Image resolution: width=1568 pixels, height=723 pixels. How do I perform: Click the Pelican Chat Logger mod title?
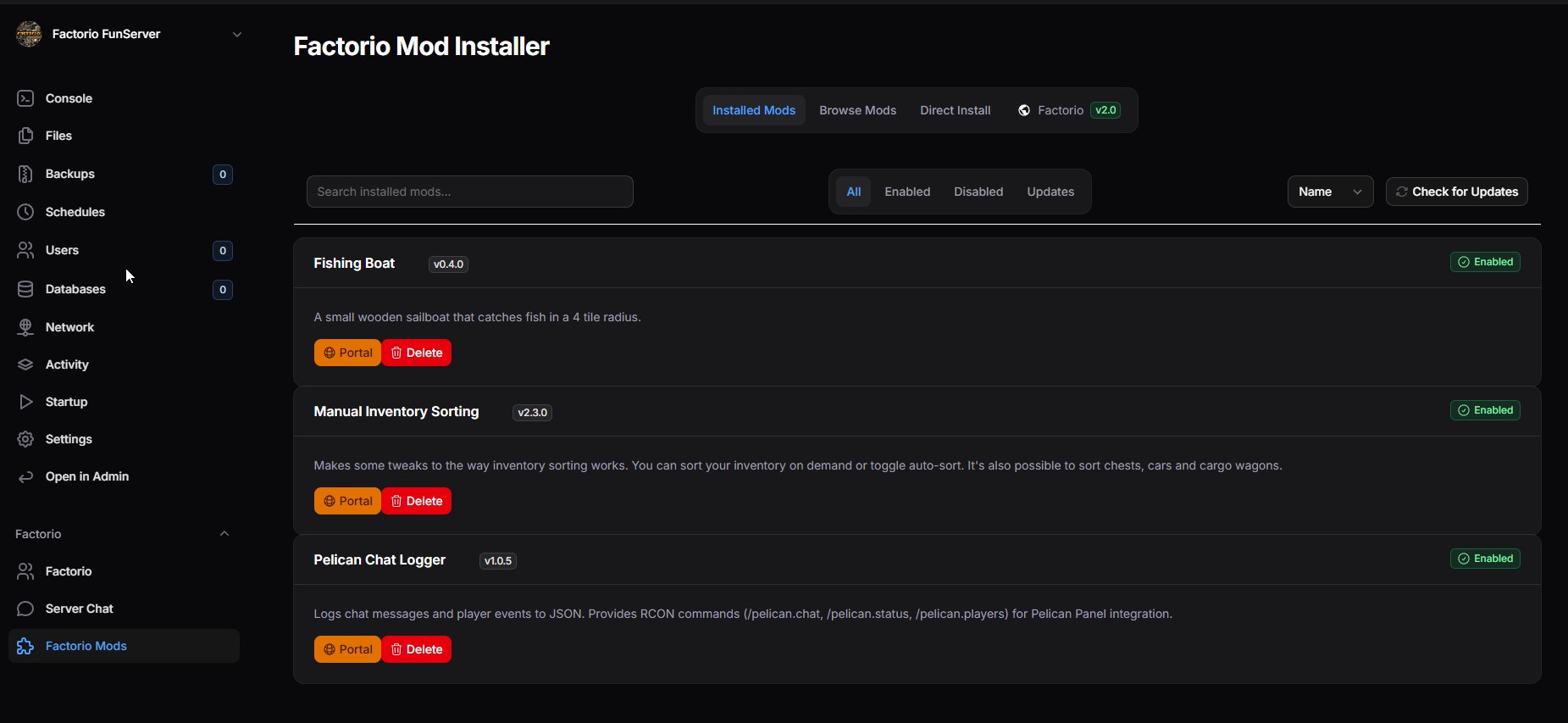click(380, 560)
